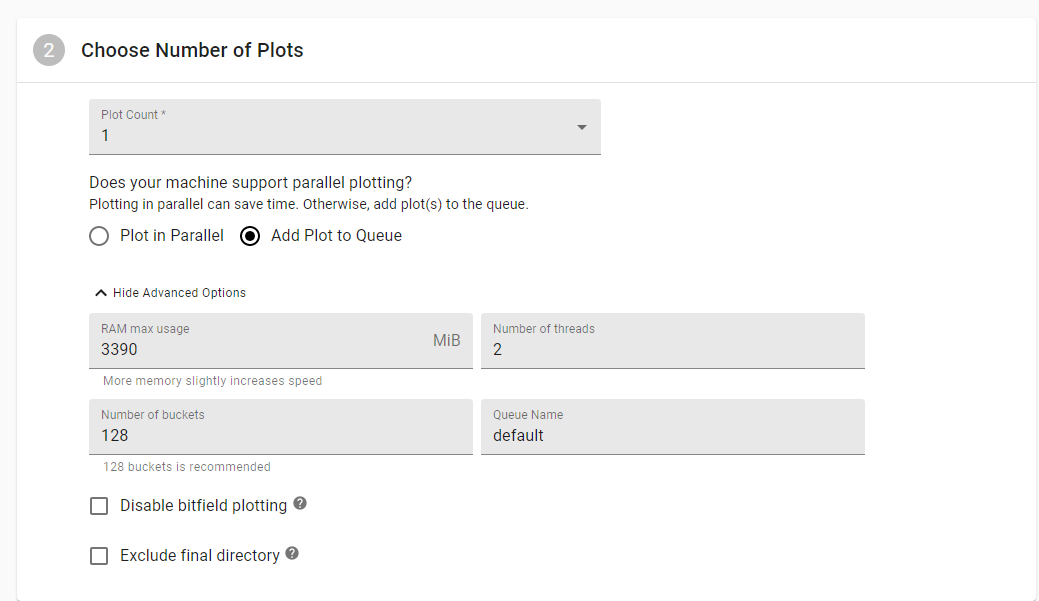Focus the RAM max usage field
The image size is (1039, 601).
click(x=281, y=341)
